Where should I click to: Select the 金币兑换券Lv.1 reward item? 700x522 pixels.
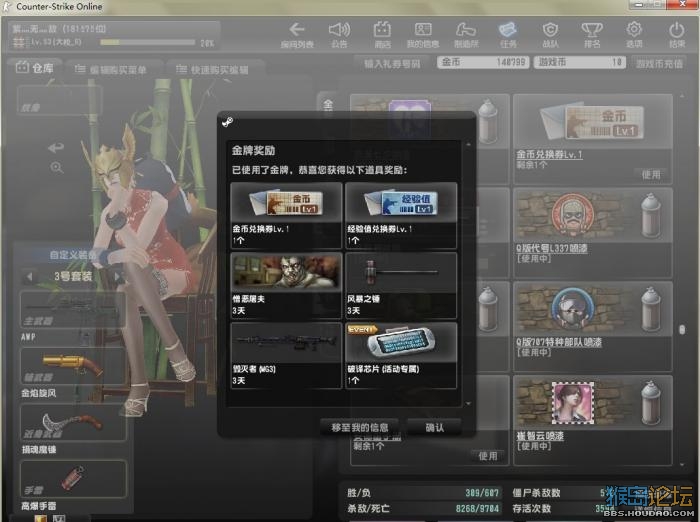coord(286,215)
